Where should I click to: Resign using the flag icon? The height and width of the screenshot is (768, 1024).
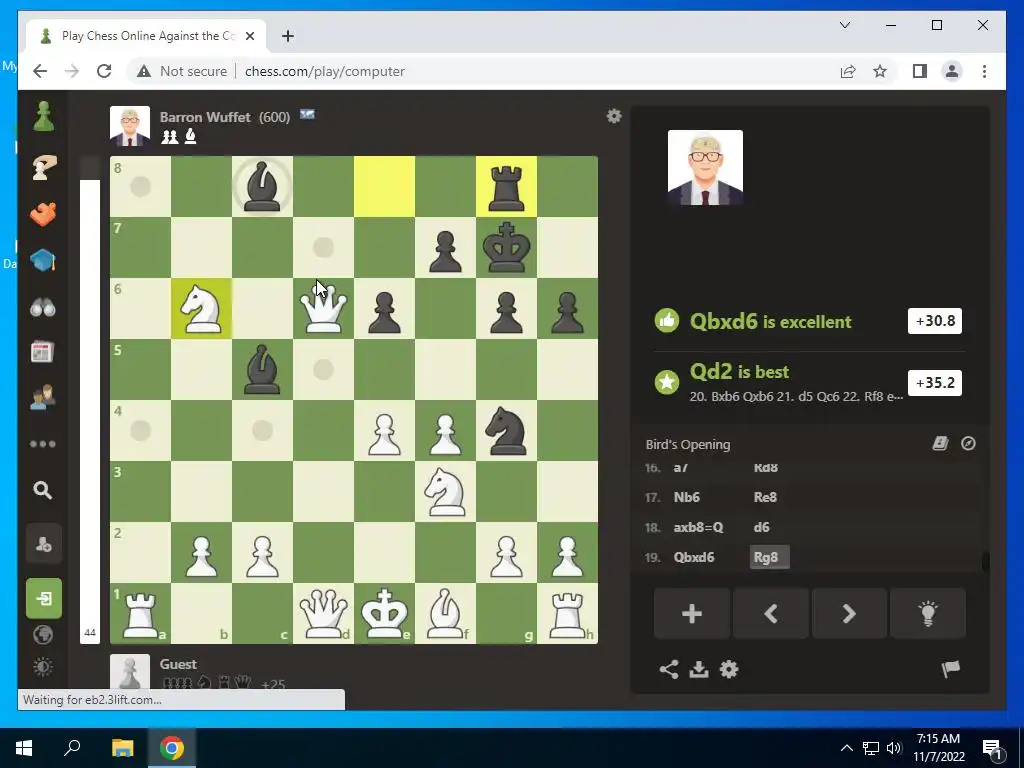[x=951, y=669]
